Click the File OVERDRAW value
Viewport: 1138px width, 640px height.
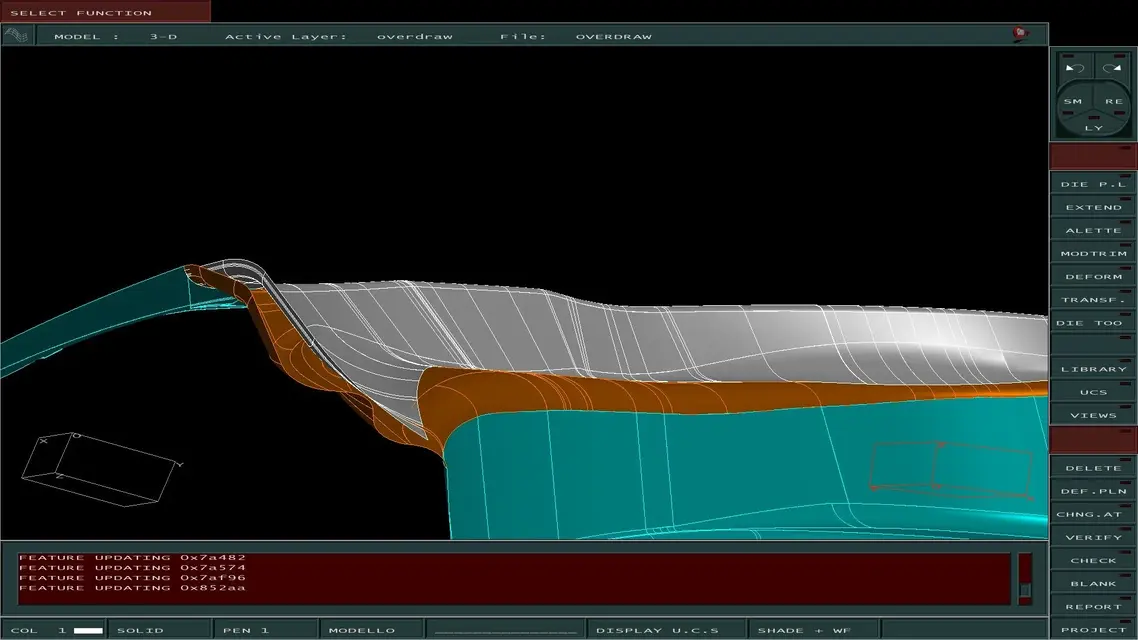point(613,36)
